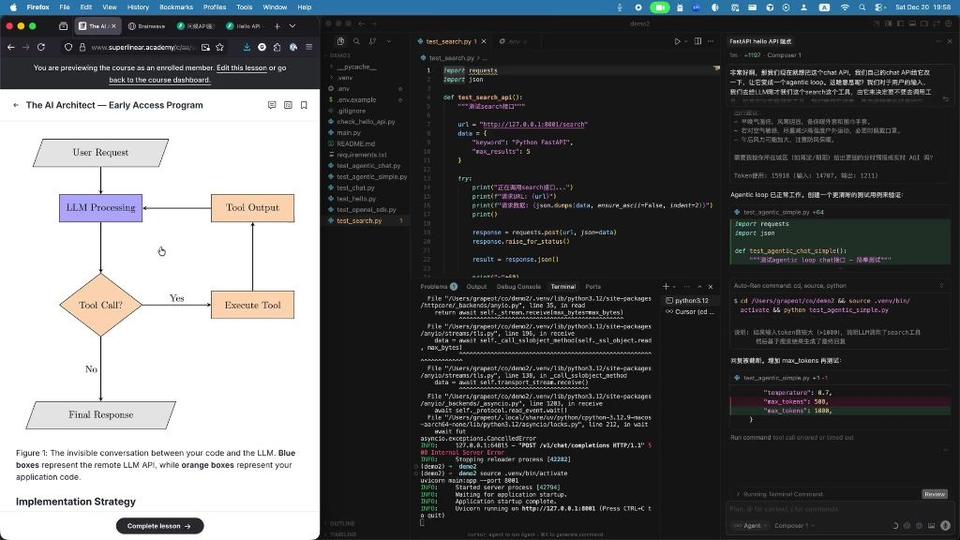Click the Complete lesson button

[x=159, y=526]
